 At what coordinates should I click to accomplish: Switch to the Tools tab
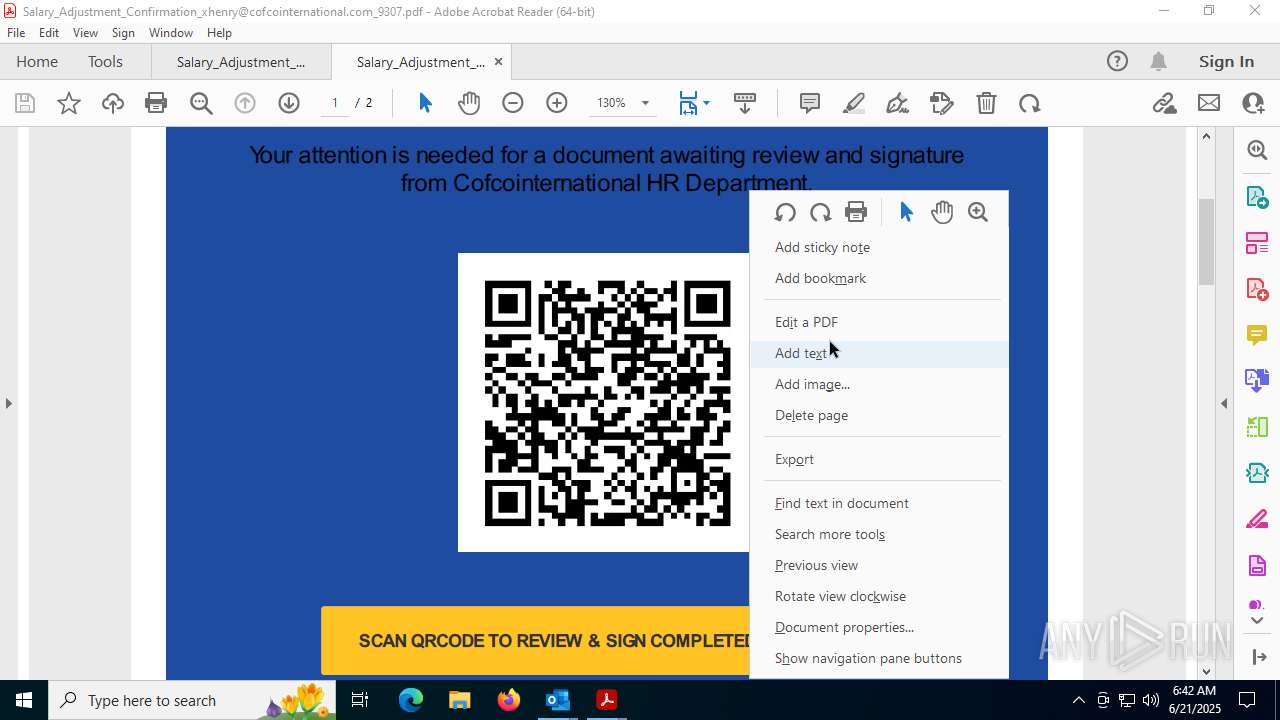tap(105, 61)
